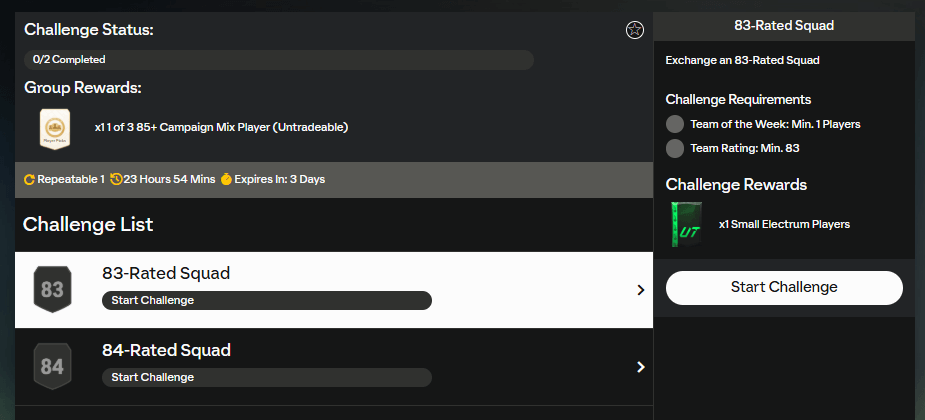The height and width of the screenshot is (420, 925).
Task: Click the Team Rating Min. 83 requirement circle
Action: coord(675,148)
